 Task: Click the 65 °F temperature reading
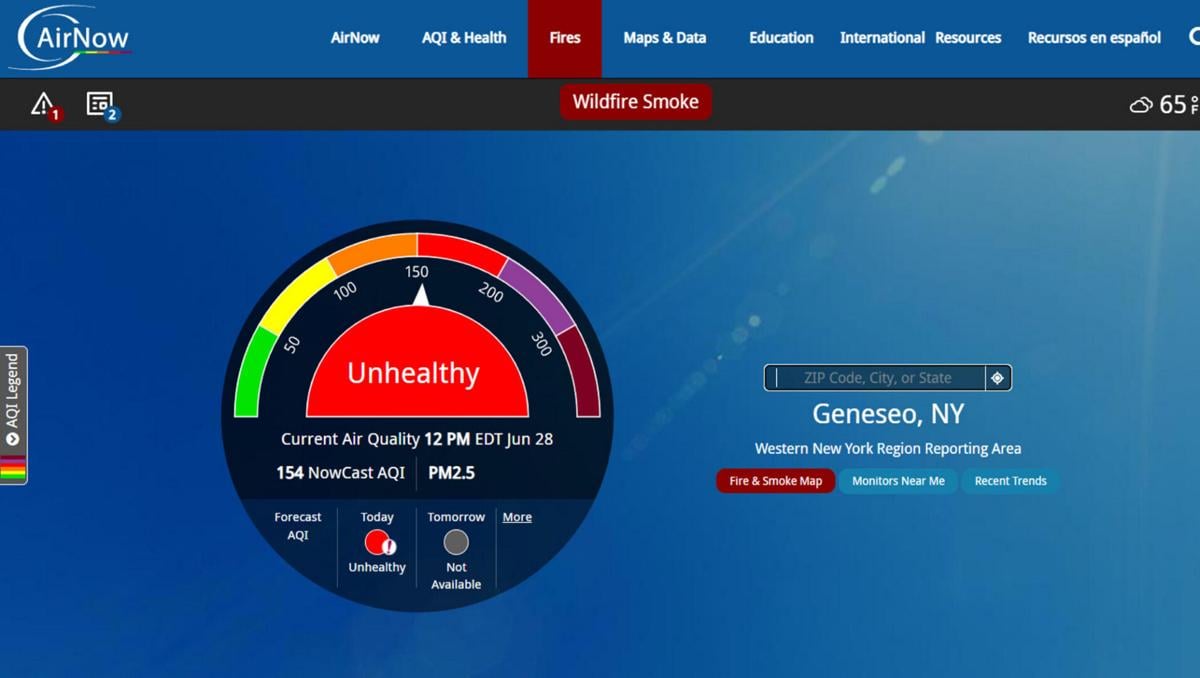1178,104
